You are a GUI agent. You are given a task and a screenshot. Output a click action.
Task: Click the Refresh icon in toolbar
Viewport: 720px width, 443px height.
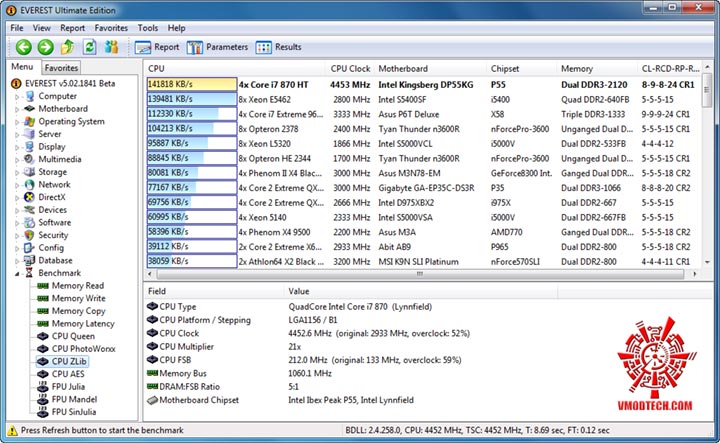point(90,47)
